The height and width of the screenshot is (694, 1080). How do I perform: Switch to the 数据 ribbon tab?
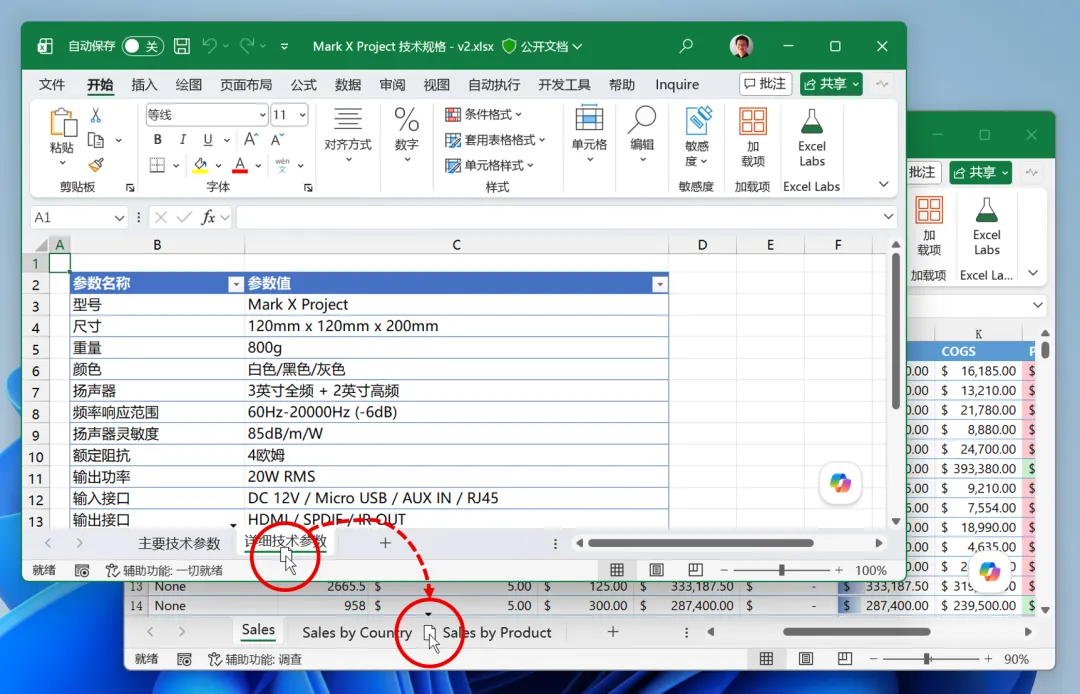348,85
